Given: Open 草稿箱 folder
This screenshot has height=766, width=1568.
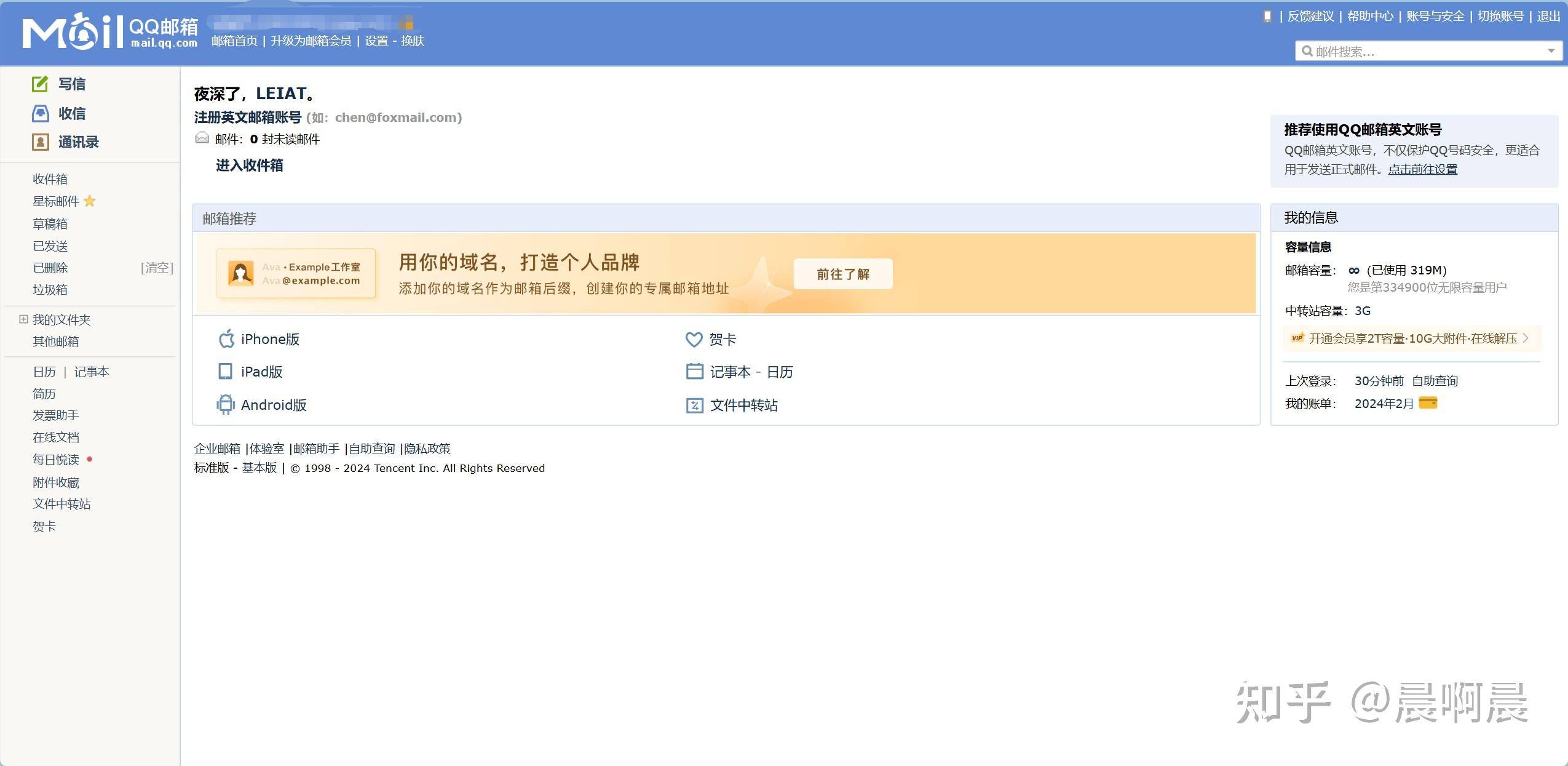Looking at the screenshot, I should pyautogui.click(x=50, y=224).
